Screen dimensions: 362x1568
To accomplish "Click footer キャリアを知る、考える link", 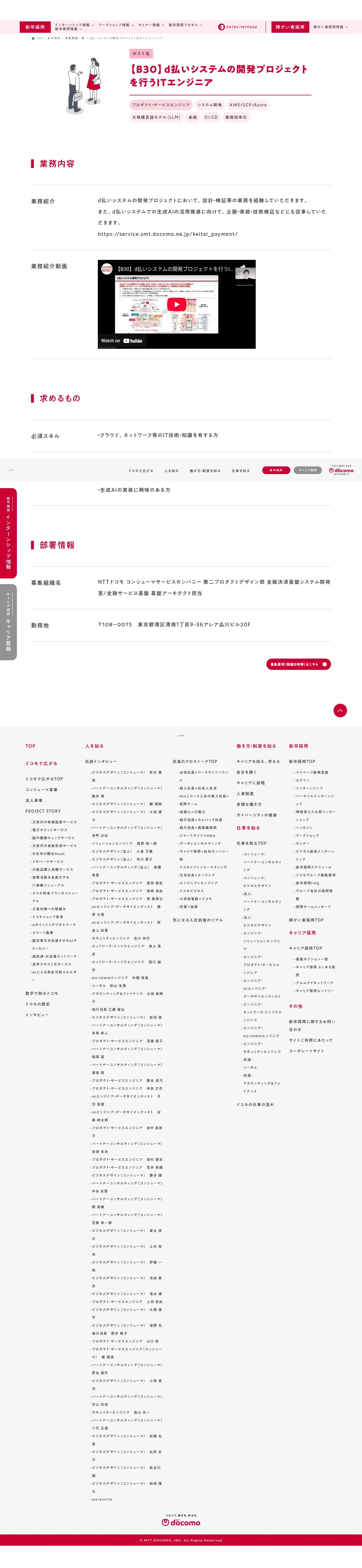I will pos(259,762).
